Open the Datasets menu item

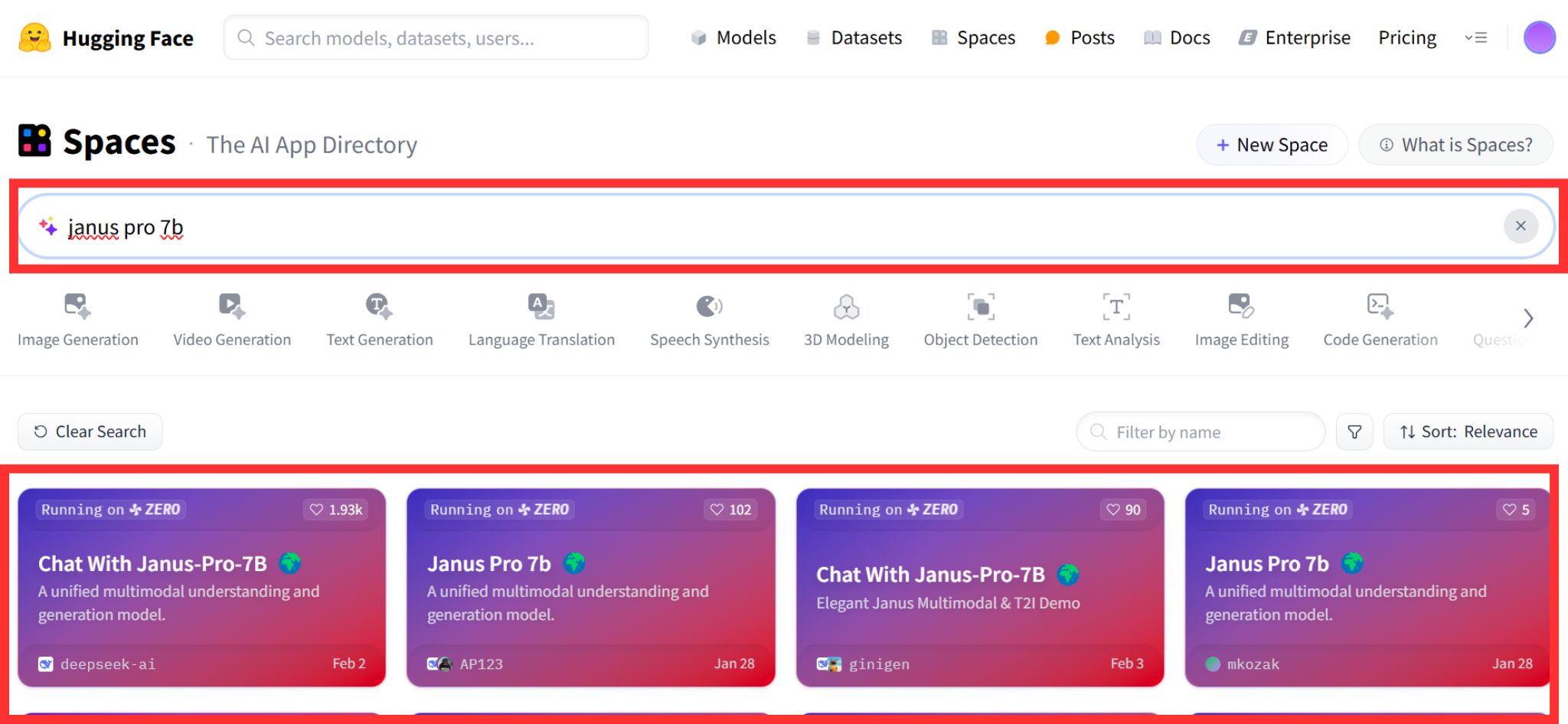[854, 38]
